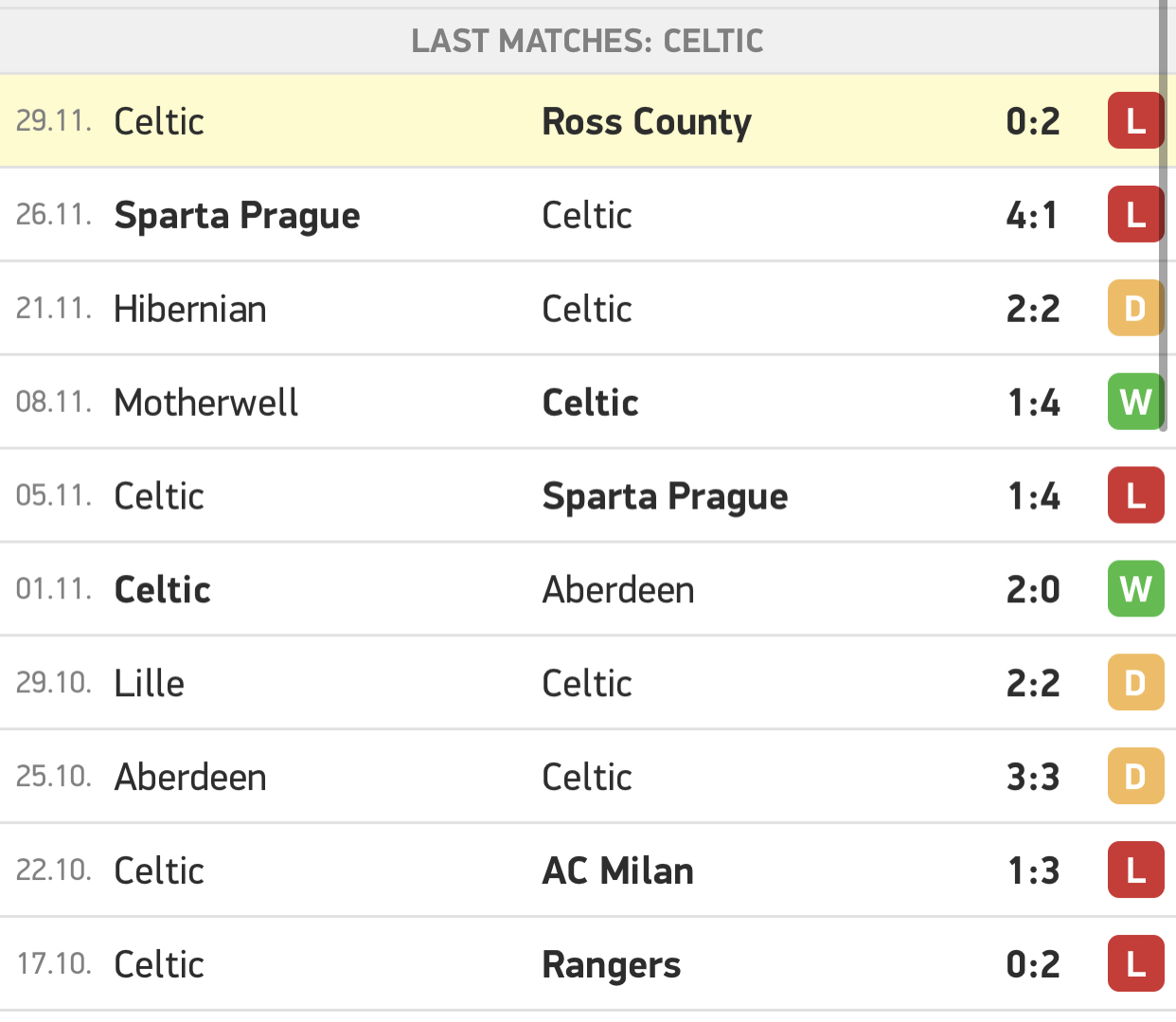Click the red L badge for Ross County match

tap(1135, 121)
